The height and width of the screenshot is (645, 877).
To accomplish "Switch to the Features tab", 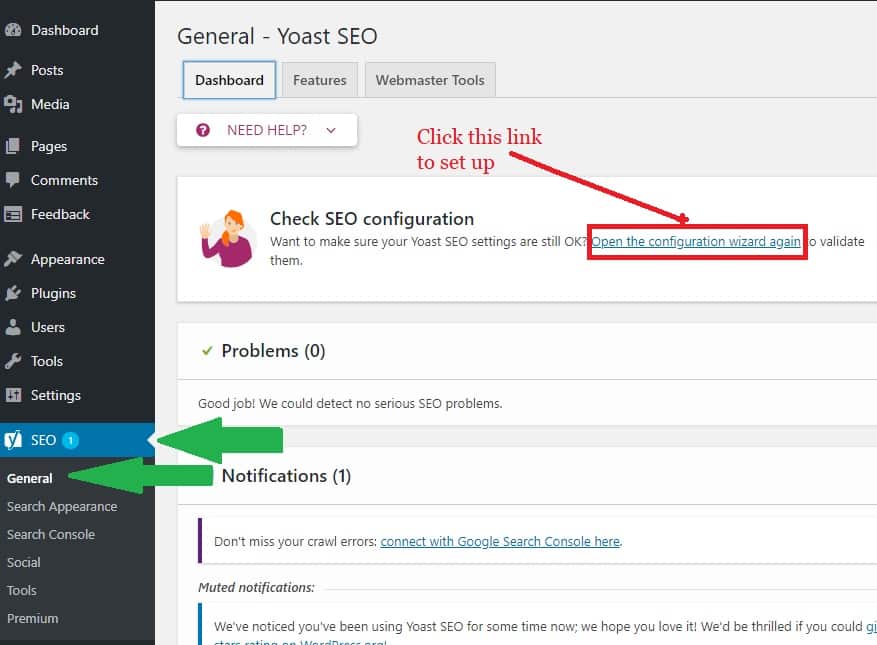I will (320, 81).
